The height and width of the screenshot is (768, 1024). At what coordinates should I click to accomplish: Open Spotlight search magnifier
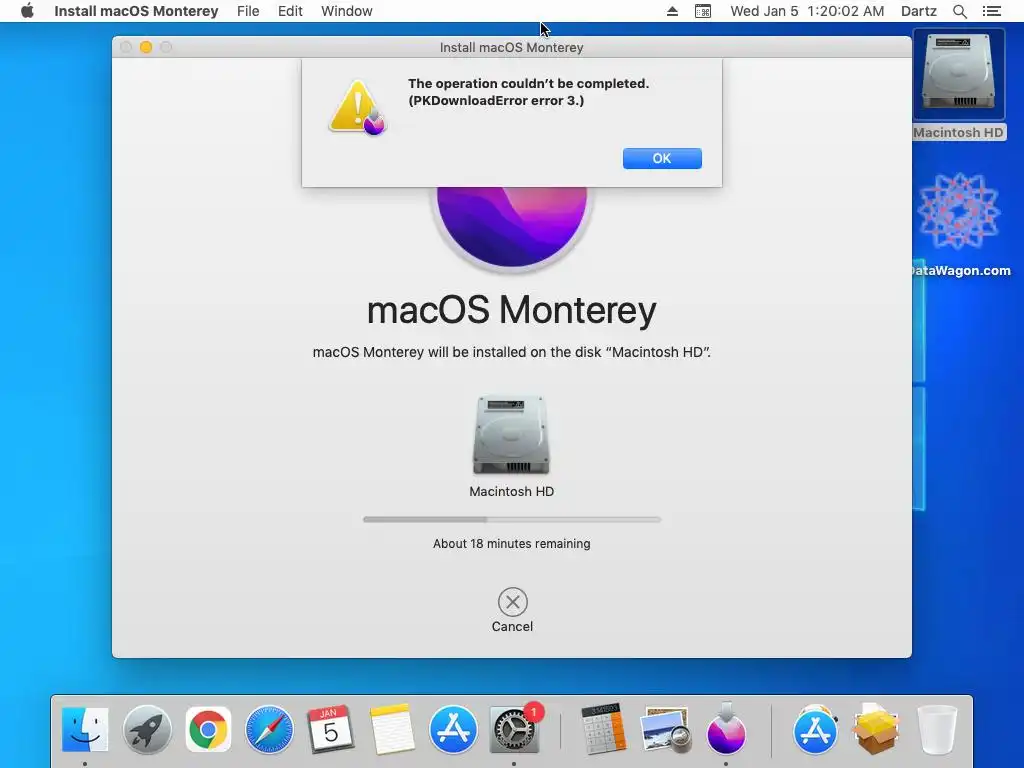click(959, 11)
